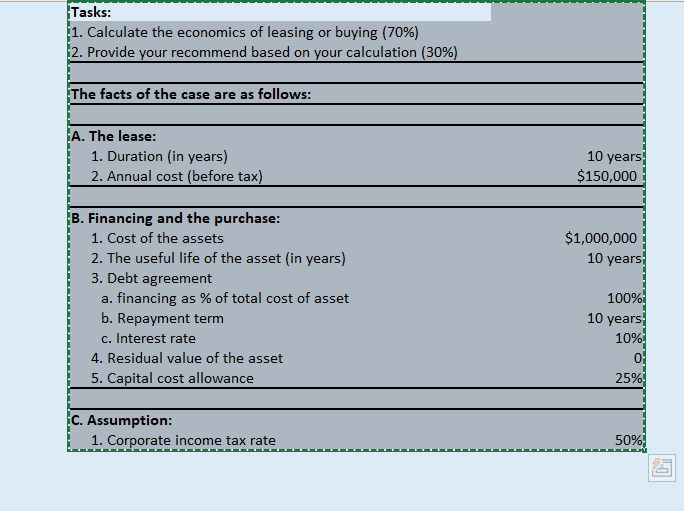684x511 pixels.
Task: Click the '1. Duration (in years)' label
Action: coord(159,156)
